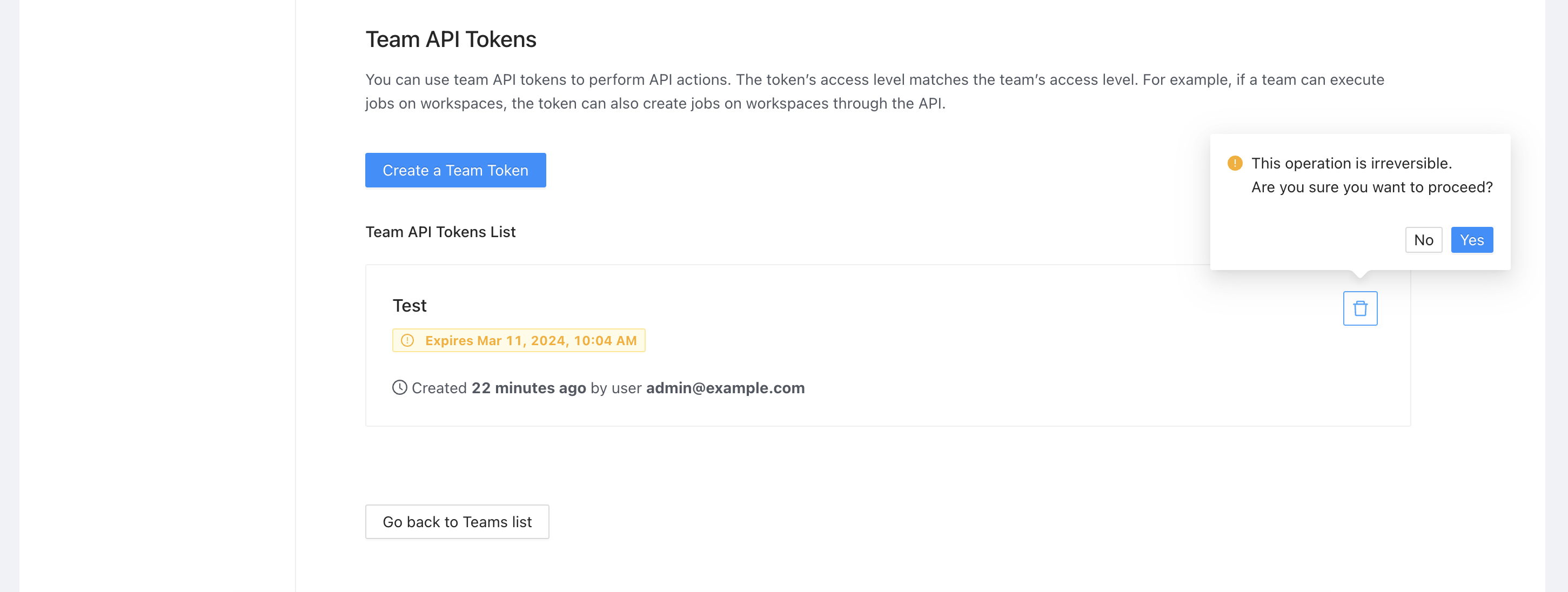This screenshot has height=592, width=1568.
Task: Click the Team API Tokens page heading
Action: click(451, 39)
